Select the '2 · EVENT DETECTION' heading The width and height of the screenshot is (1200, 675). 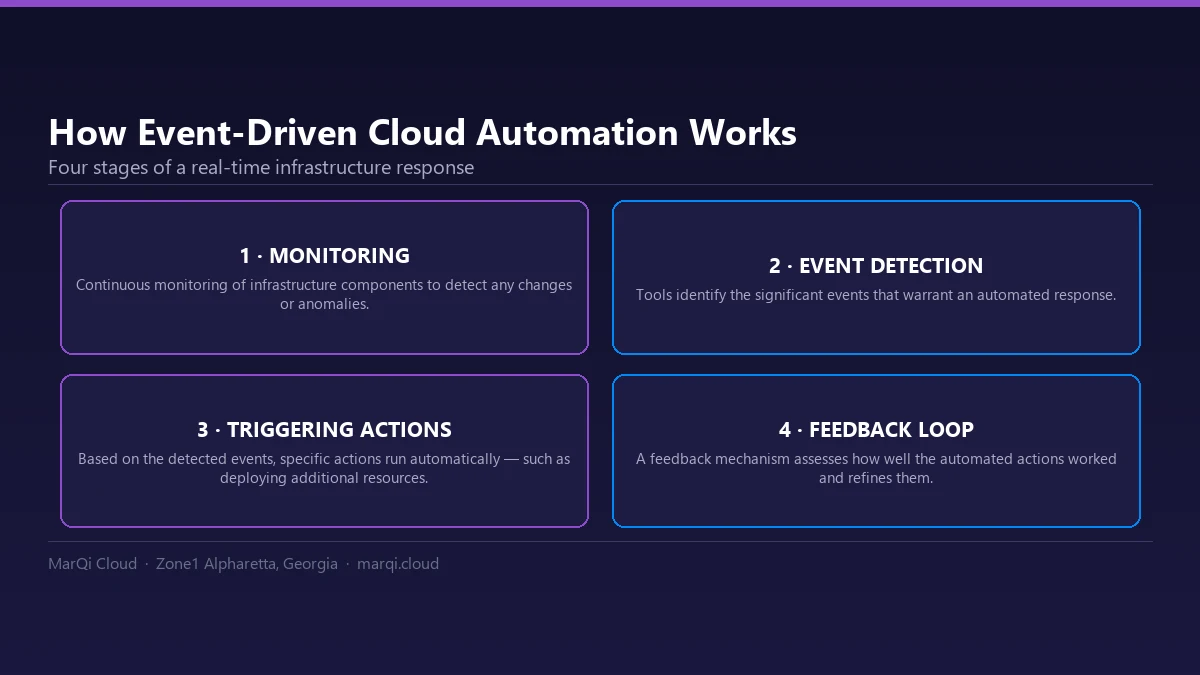click(876, 266)
